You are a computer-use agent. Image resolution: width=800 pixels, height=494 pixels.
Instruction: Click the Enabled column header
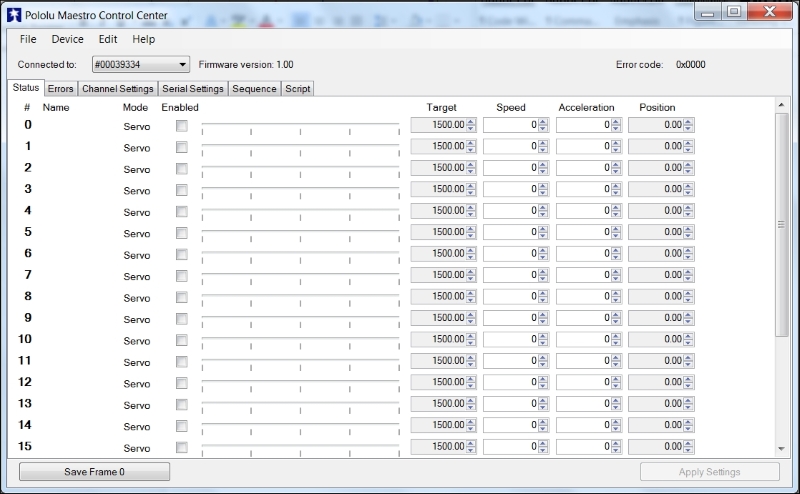(180, 108)
